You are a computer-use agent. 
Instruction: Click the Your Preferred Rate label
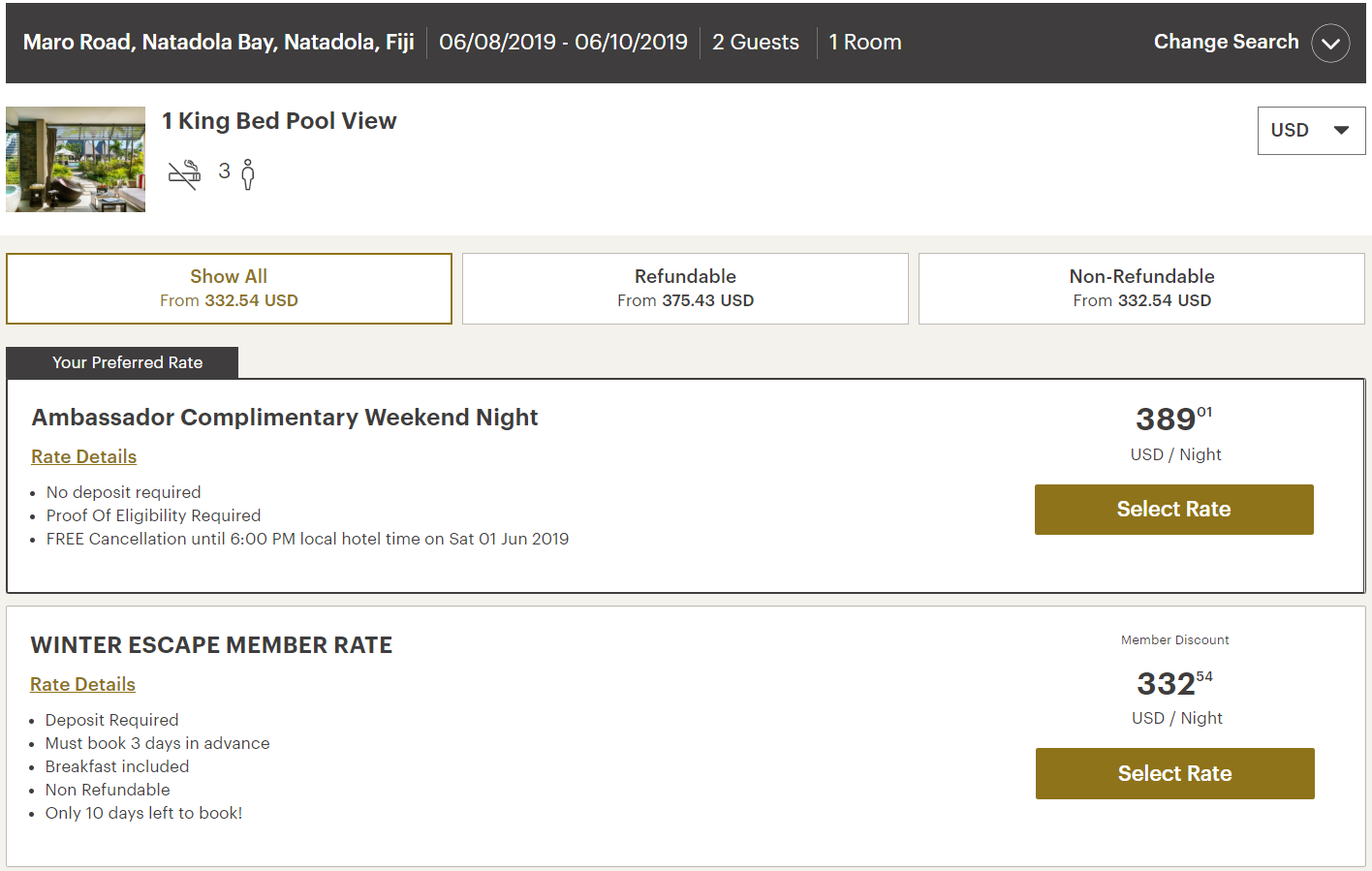pyautogui.click(x=127, y=362)
